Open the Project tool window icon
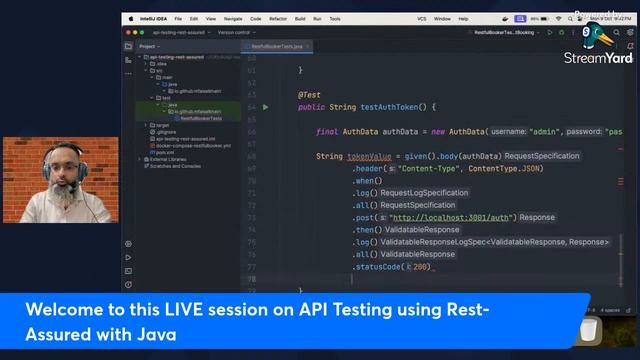 coord(128,47)
